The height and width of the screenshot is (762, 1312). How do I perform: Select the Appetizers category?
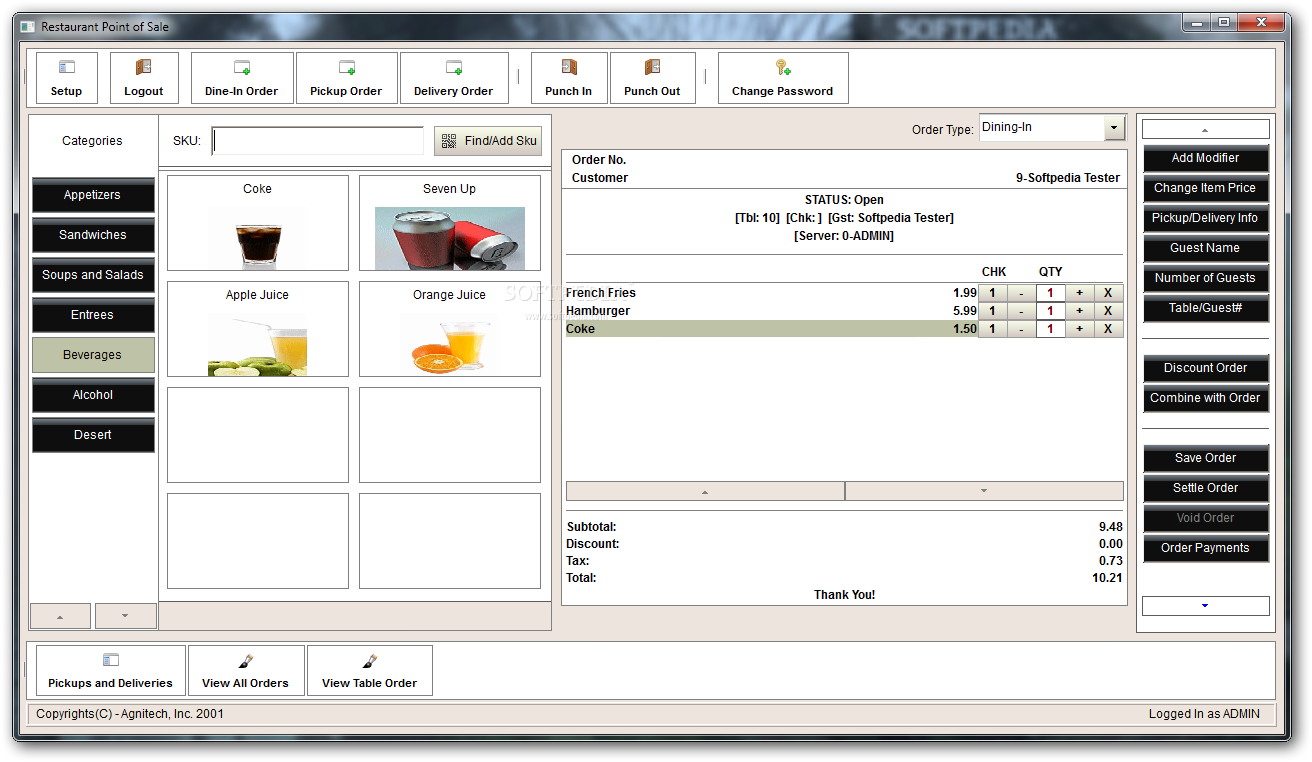pyautogui.click(x=93, y=195)
